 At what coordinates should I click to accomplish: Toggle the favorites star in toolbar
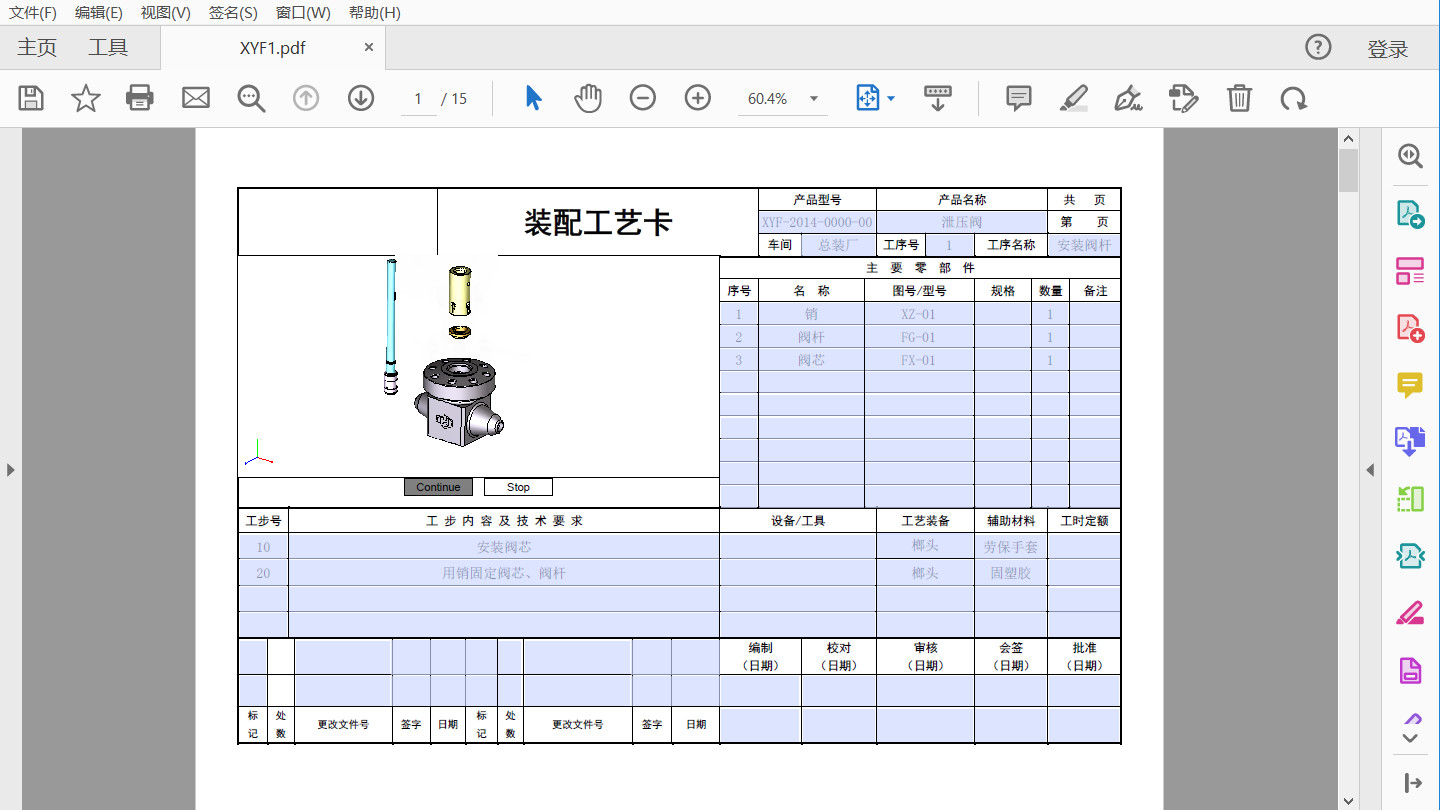click(85, 98)
